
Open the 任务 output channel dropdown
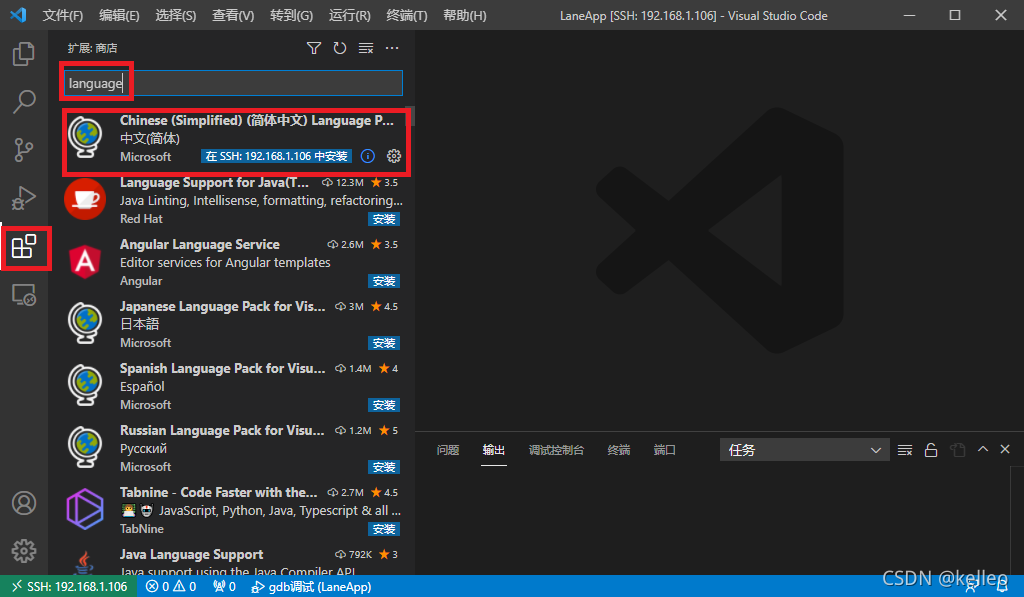pyautogui.click(x=804, y=450)
